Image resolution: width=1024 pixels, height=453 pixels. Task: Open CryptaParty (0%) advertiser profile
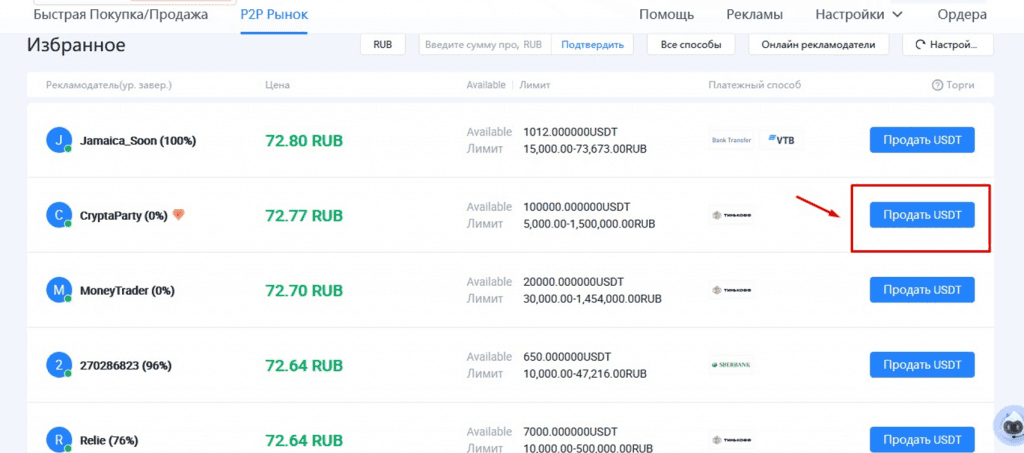coord(123,215)
